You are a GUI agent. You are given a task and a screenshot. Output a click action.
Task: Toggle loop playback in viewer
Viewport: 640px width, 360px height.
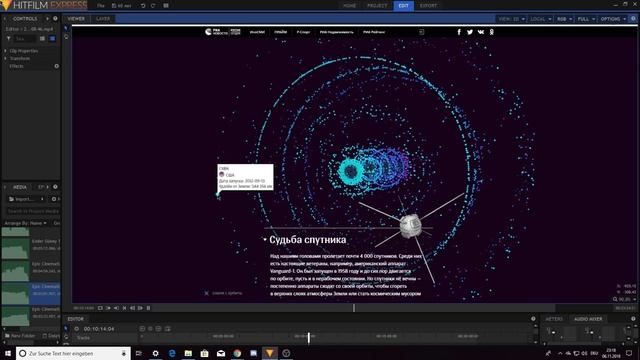point(100,308)
